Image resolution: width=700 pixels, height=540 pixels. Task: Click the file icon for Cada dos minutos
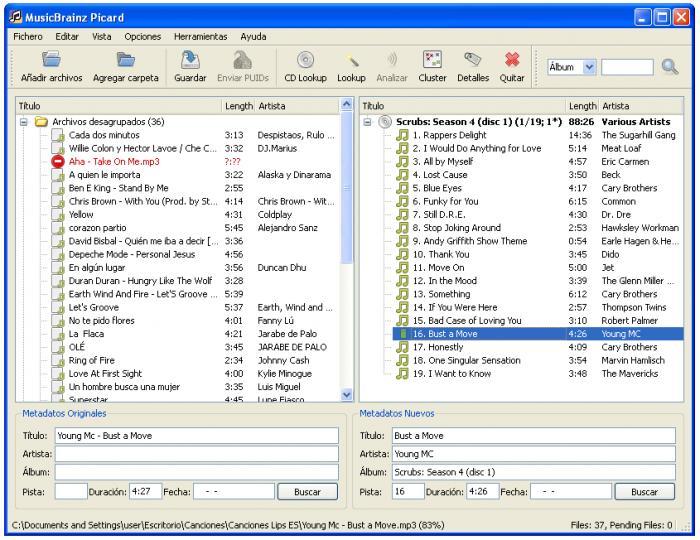(58, 135)
